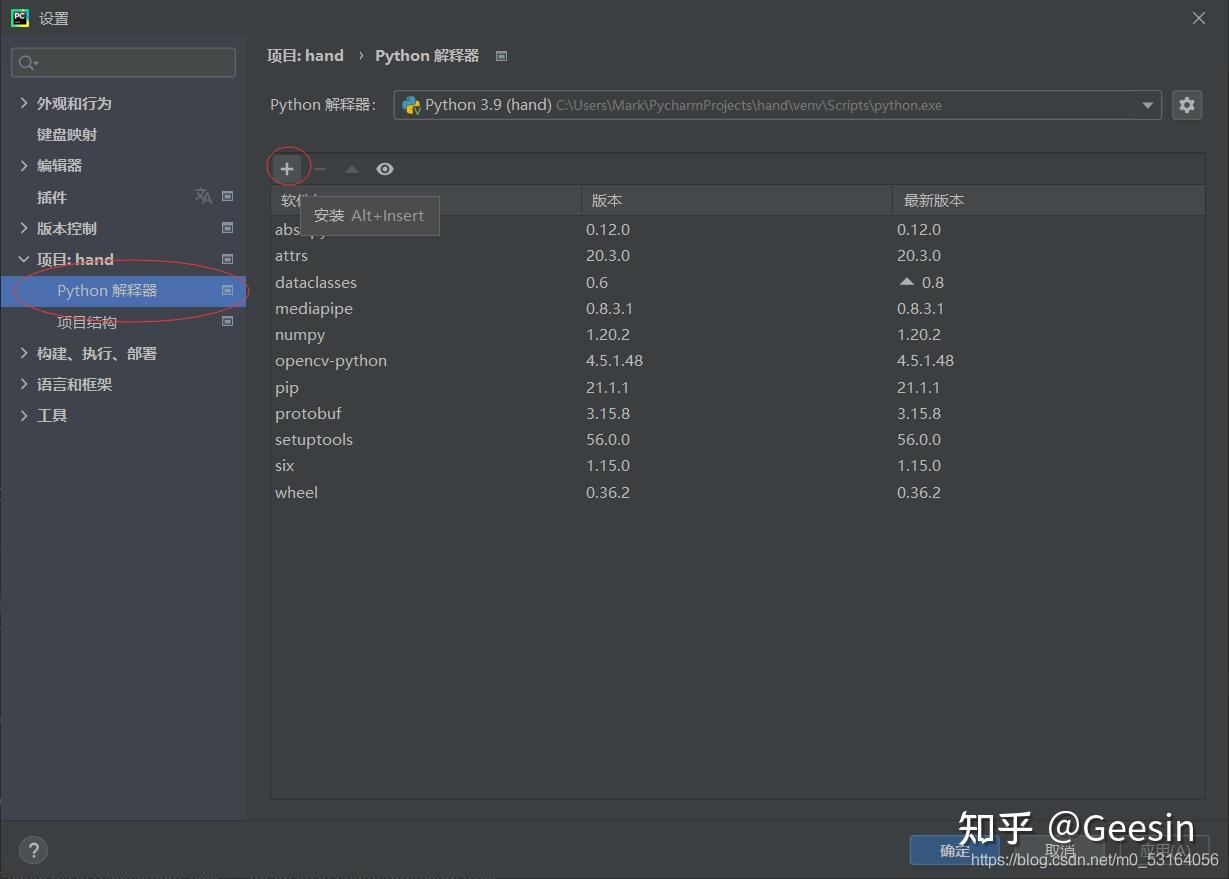Click the translation icon next to 插件
This screenshot has height=879, width=1229.
pos(202,197)
